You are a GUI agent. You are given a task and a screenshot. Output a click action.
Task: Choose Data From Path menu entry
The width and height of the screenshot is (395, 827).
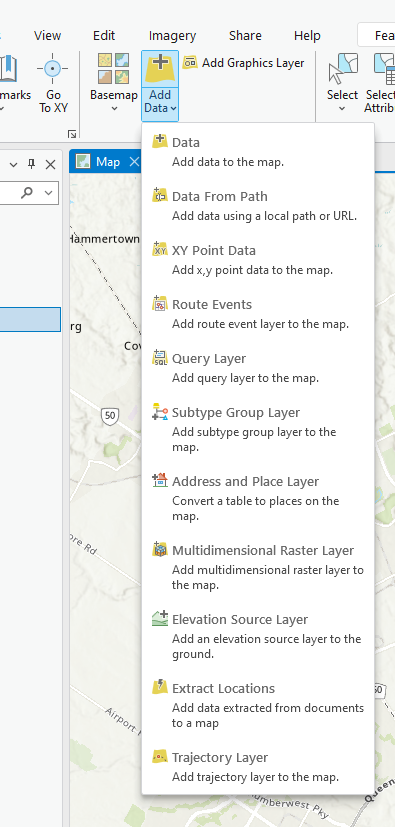coord(258,206)
